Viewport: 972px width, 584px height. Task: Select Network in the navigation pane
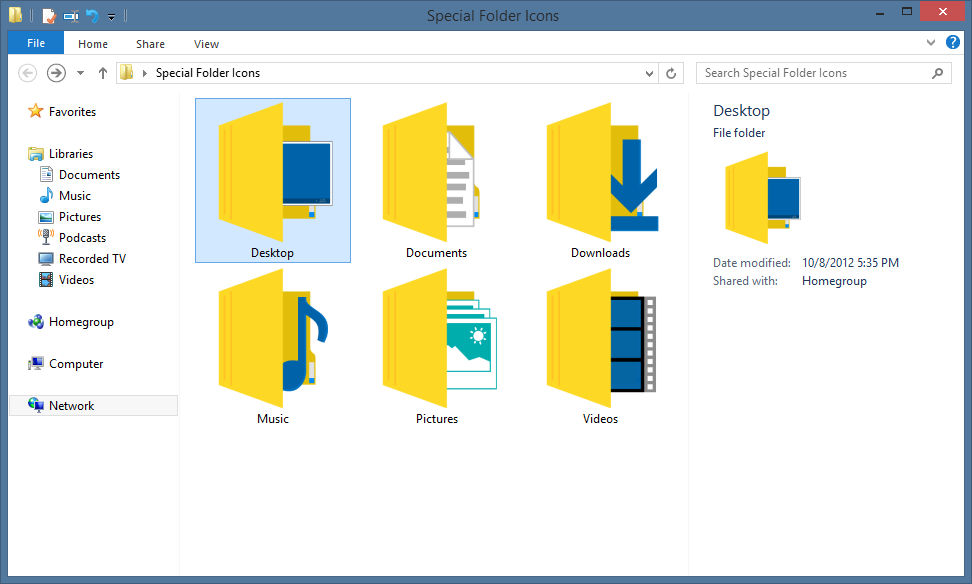71,405
